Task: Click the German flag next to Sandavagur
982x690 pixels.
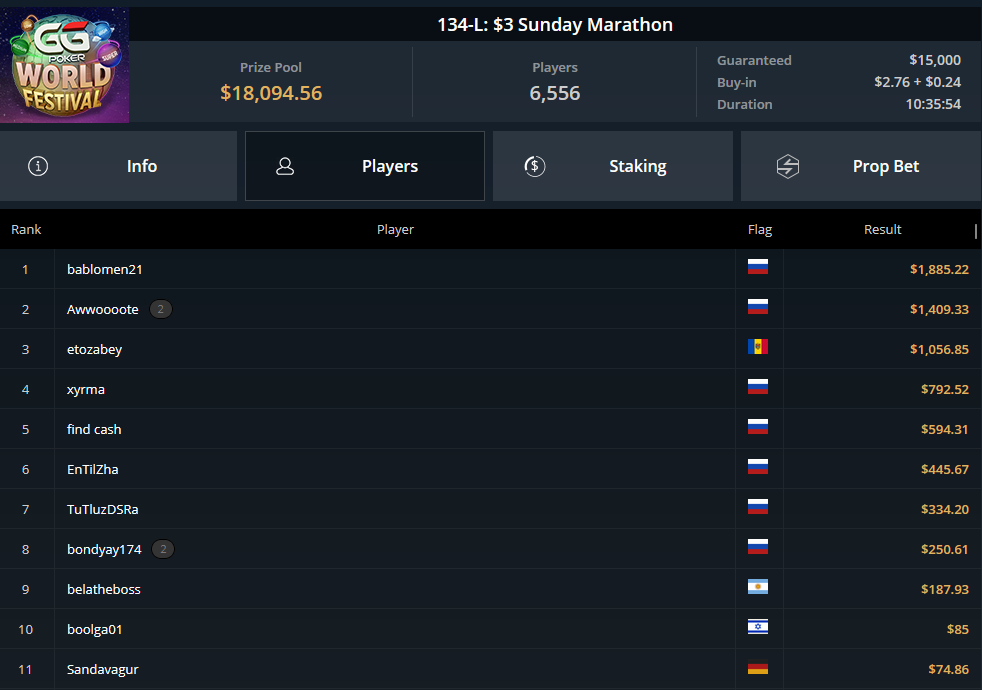Action: coord(758,667)
